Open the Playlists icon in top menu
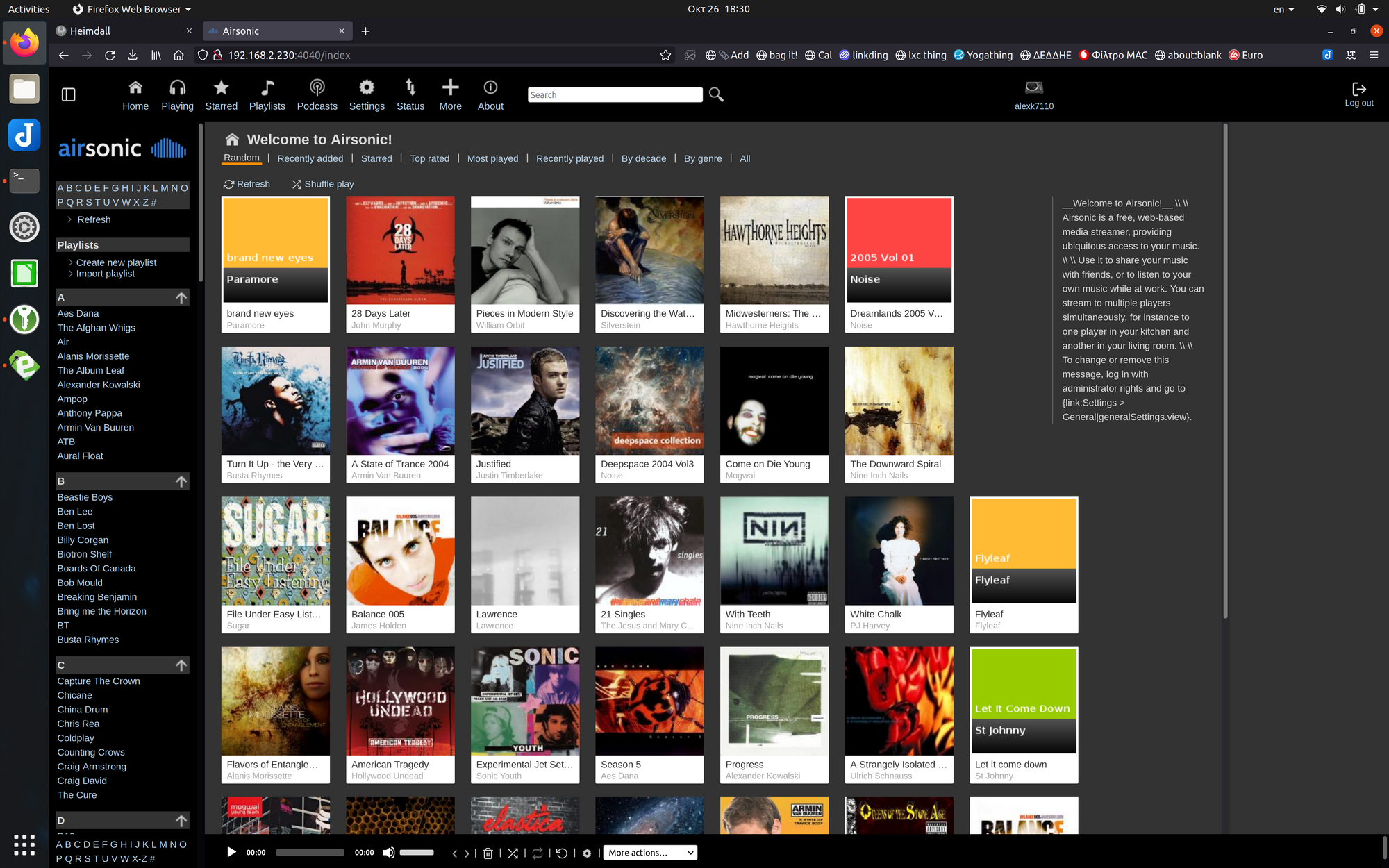 coord(267,87)
